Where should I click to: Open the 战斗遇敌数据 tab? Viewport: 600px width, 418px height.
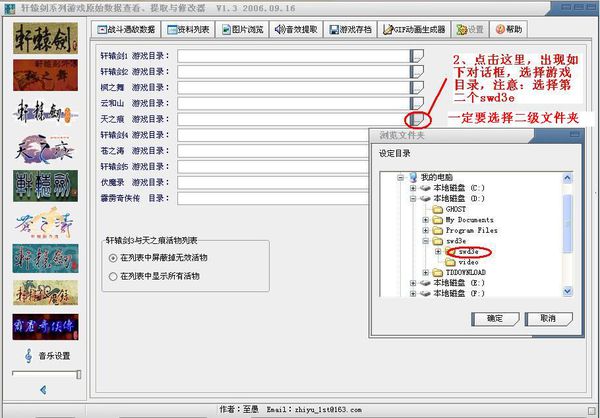coord(126,29)
